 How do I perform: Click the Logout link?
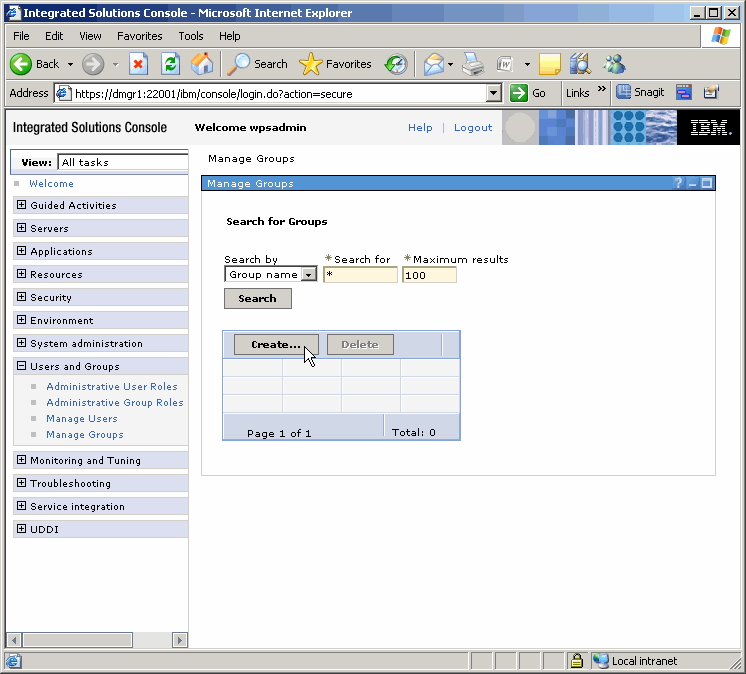[x=473, y=128]
